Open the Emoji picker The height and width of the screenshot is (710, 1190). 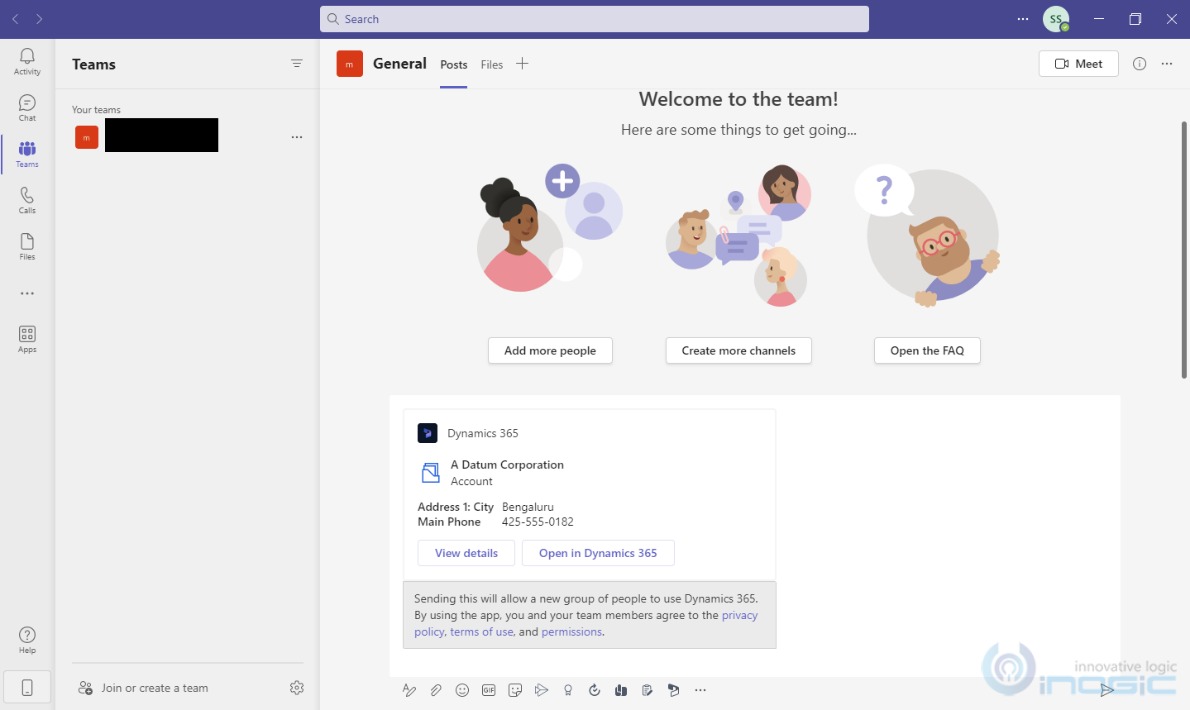point(462,690)
